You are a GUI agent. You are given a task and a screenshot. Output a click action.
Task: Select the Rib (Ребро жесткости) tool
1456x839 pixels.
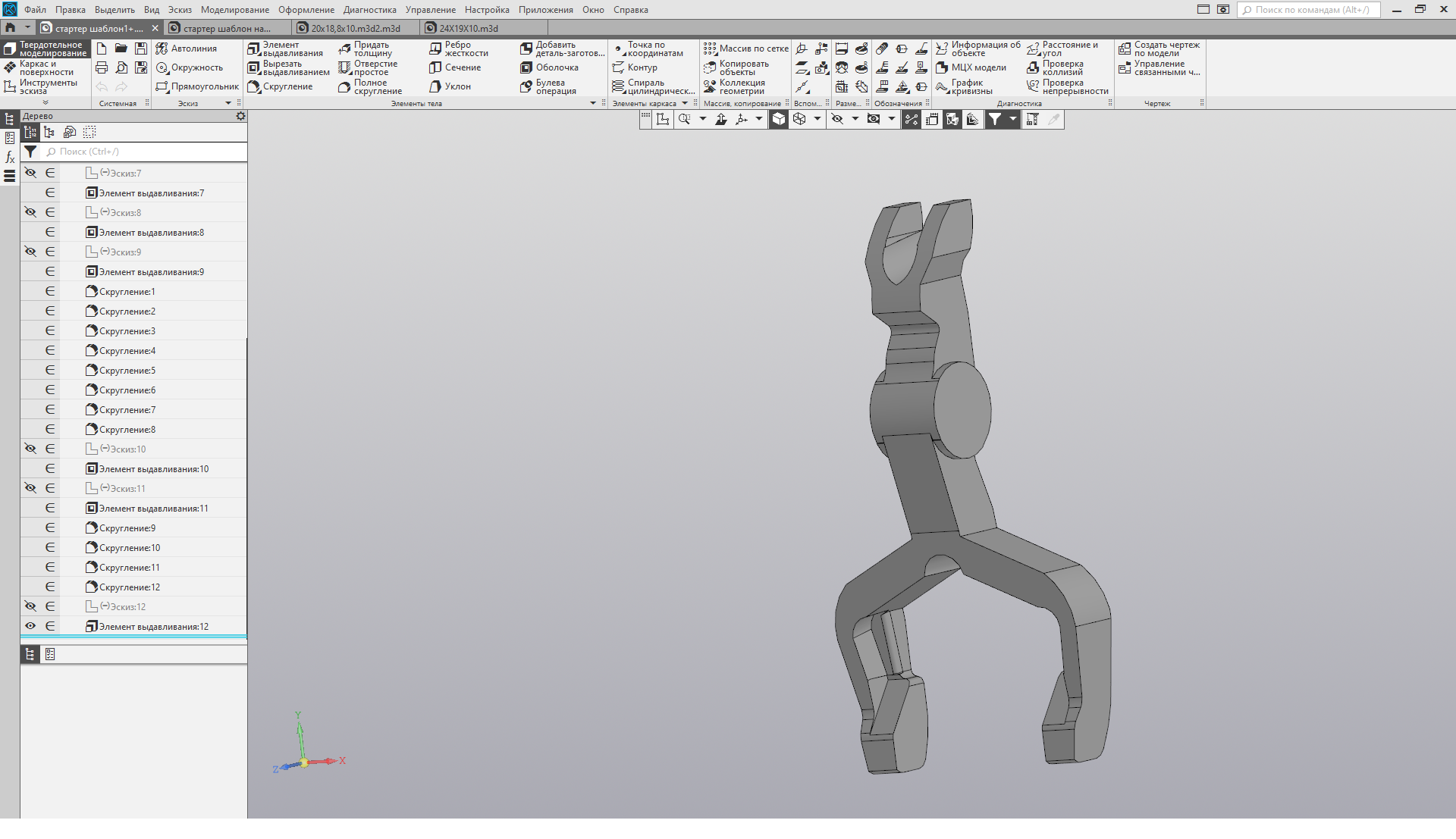(x=435, y=49)
